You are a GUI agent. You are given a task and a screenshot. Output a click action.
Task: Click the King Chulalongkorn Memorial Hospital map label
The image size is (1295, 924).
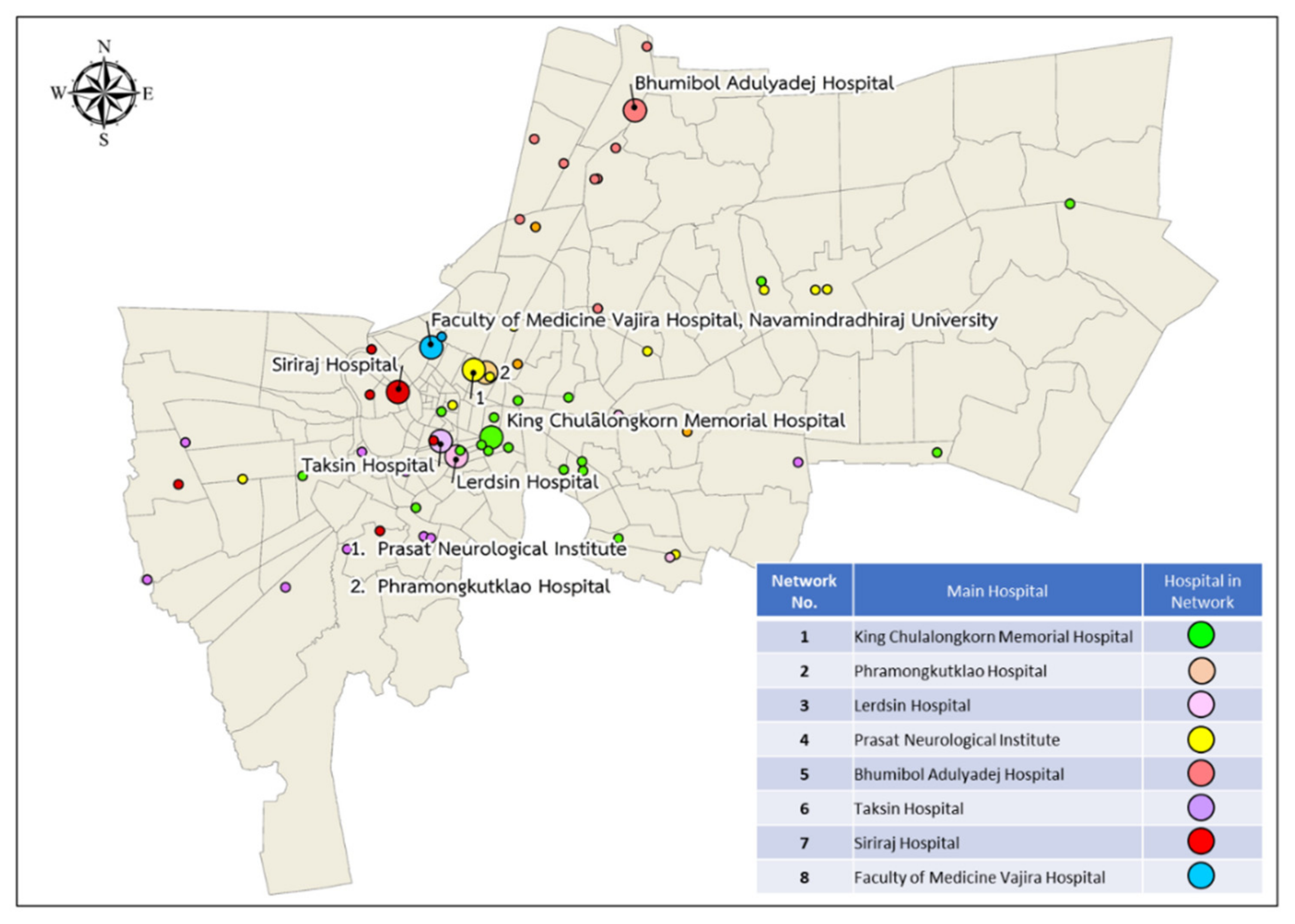(675, 421)
